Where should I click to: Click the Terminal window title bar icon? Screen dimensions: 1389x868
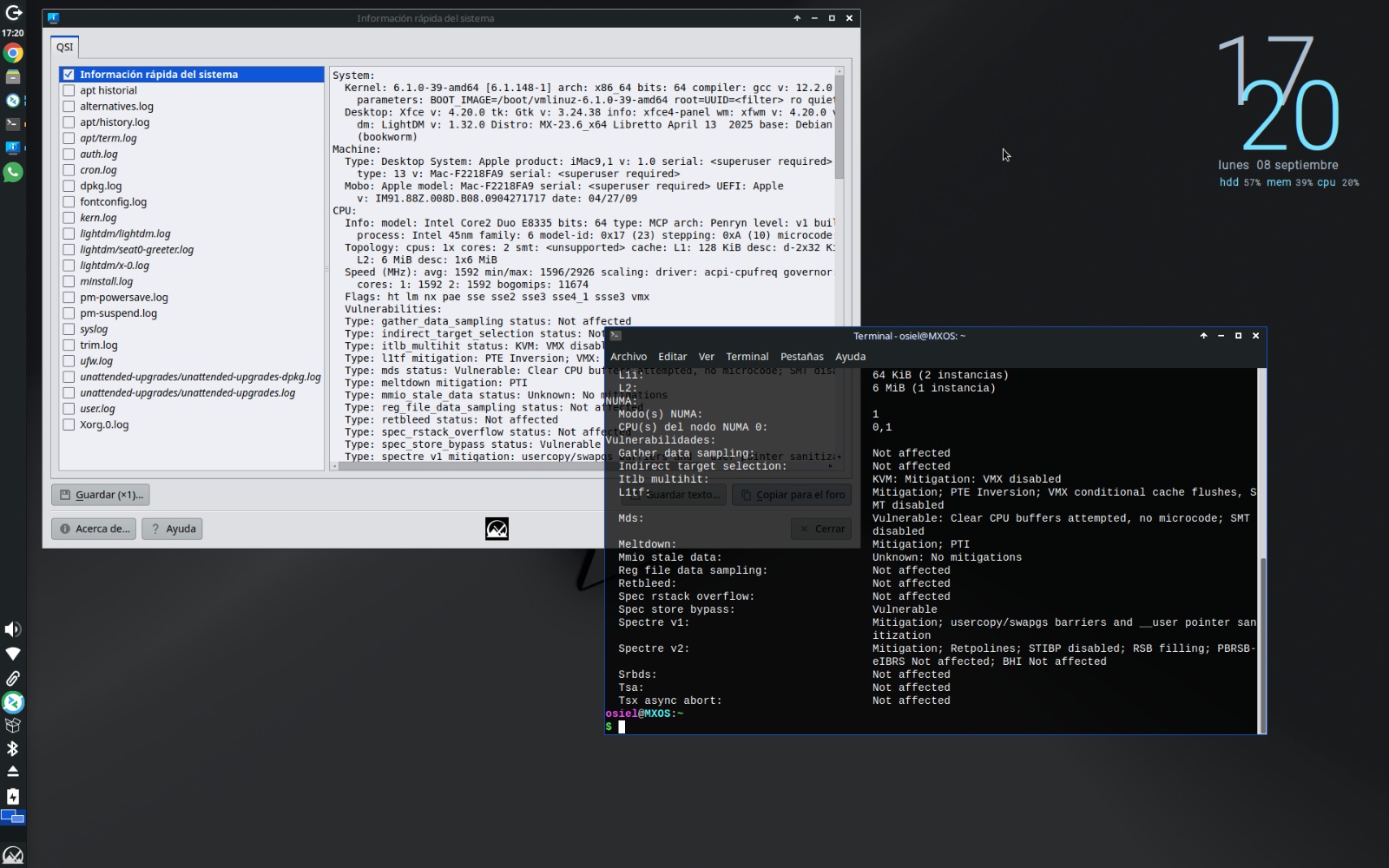615,336
